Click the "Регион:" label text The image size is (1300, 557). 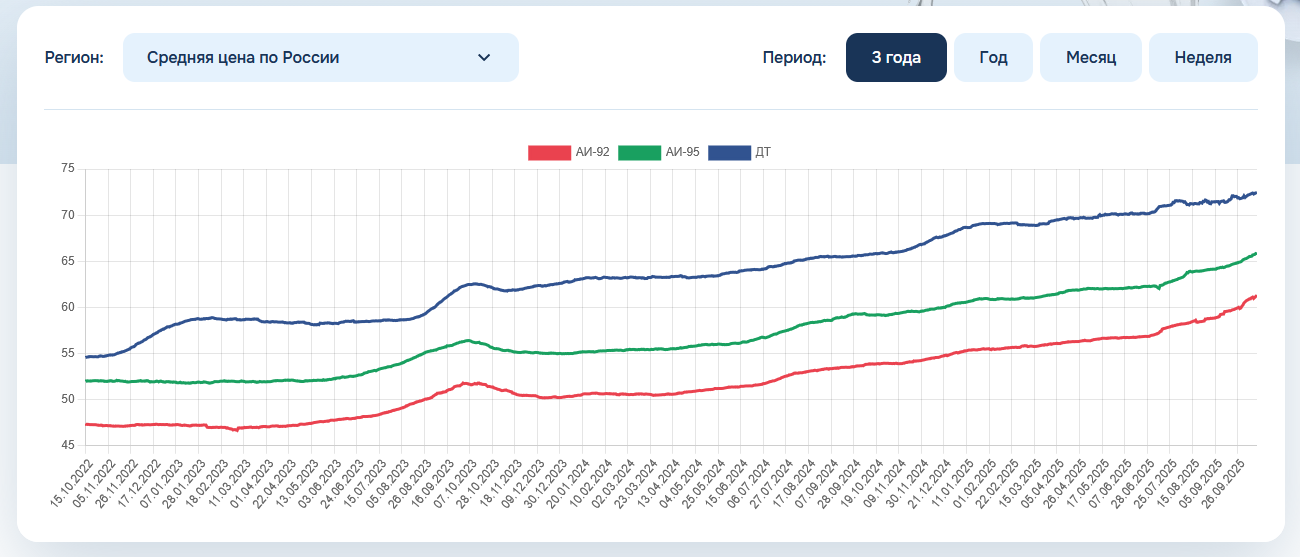pos(74,58)
